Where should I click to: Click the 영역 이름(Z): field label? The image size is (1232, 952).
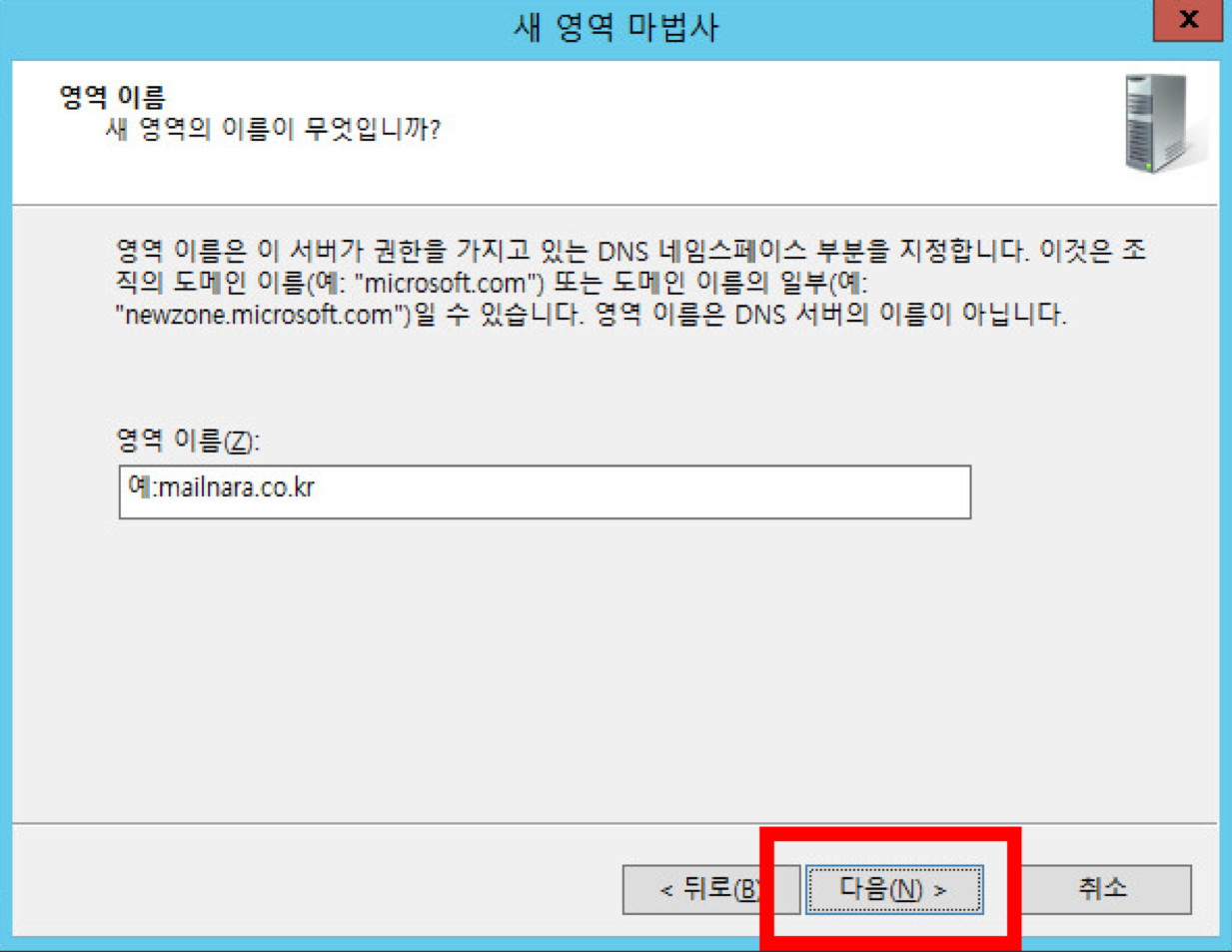188,441
